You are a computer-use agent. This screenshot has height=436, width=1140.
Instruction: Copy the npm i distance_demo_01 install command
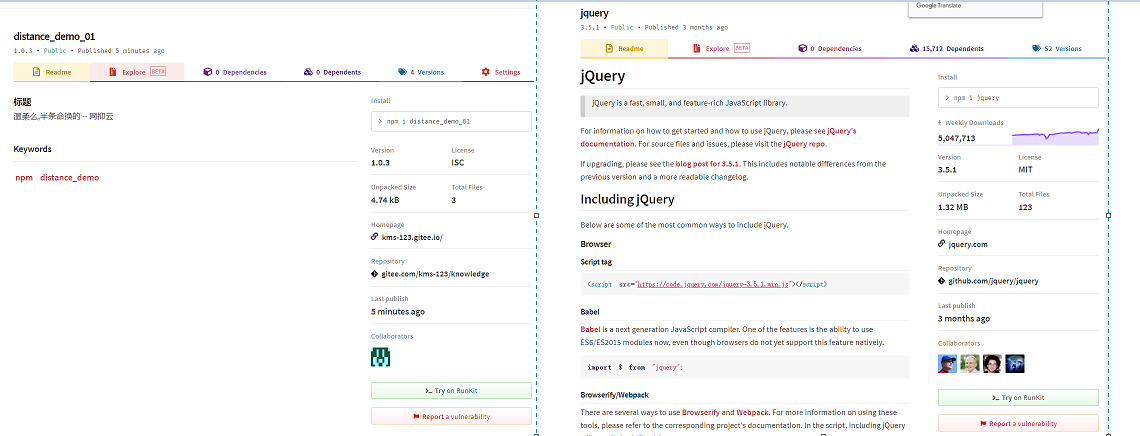coord(451,121)
